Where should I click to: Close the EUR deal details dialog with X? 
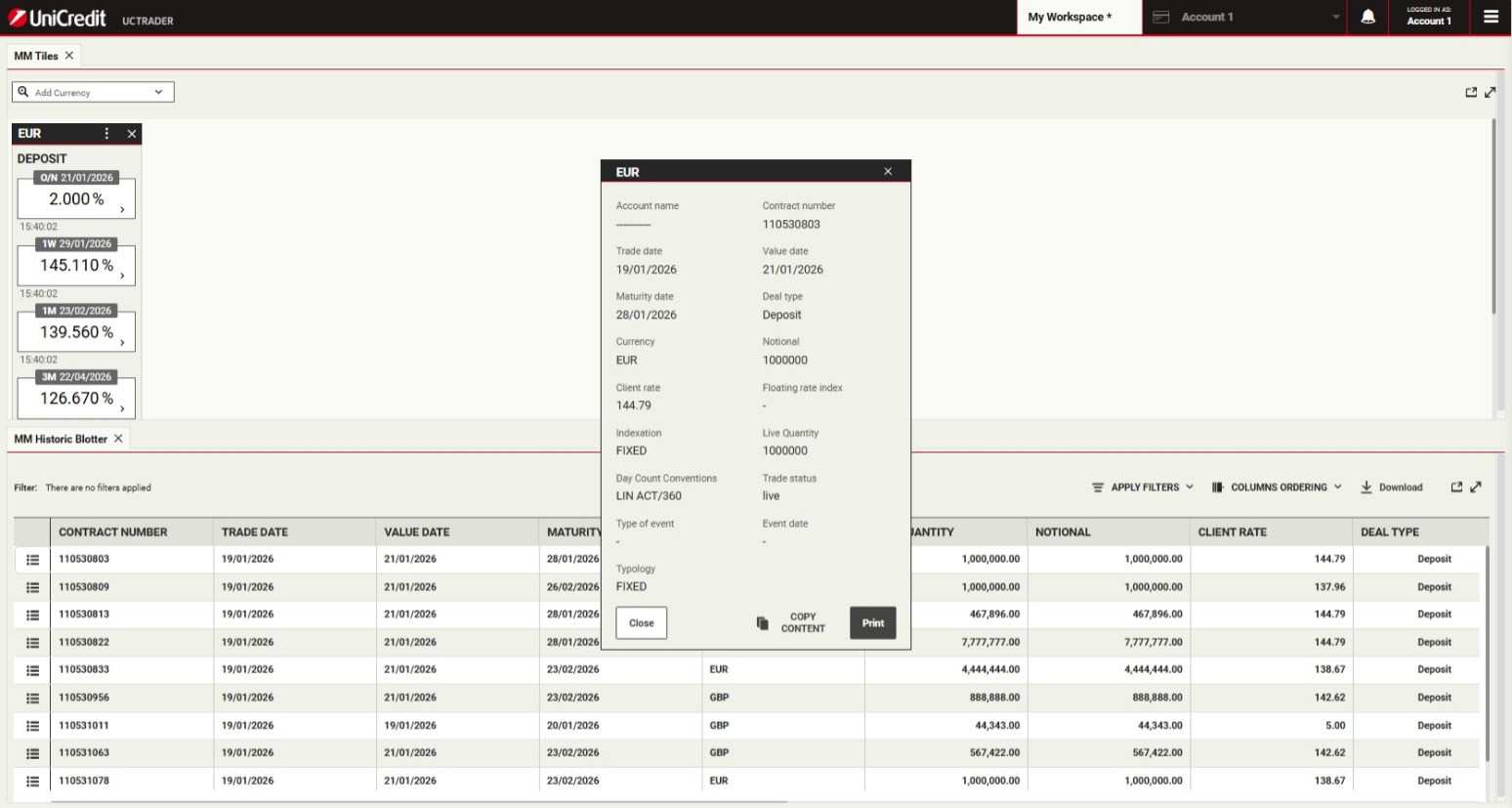(x=888, y=172)
